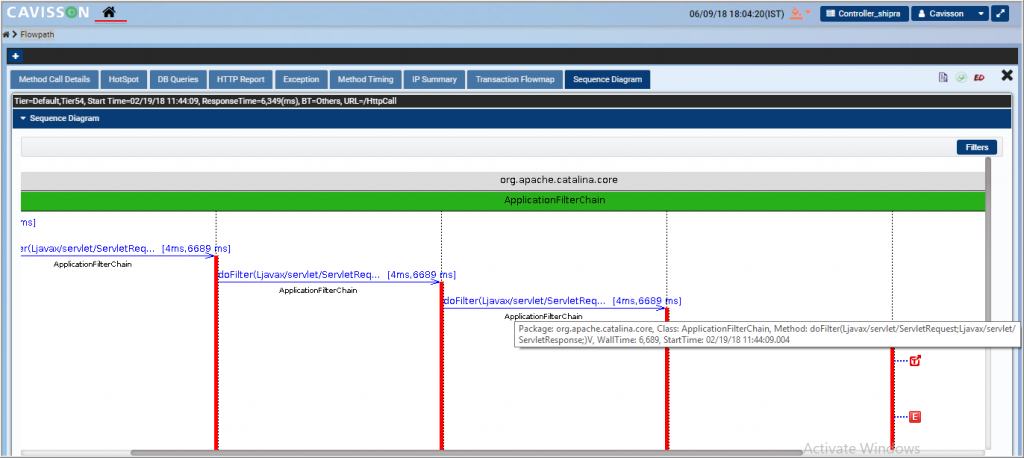Click the horizontal scrollbar thumb
The image size is (1024, 458).
(466, 452)
